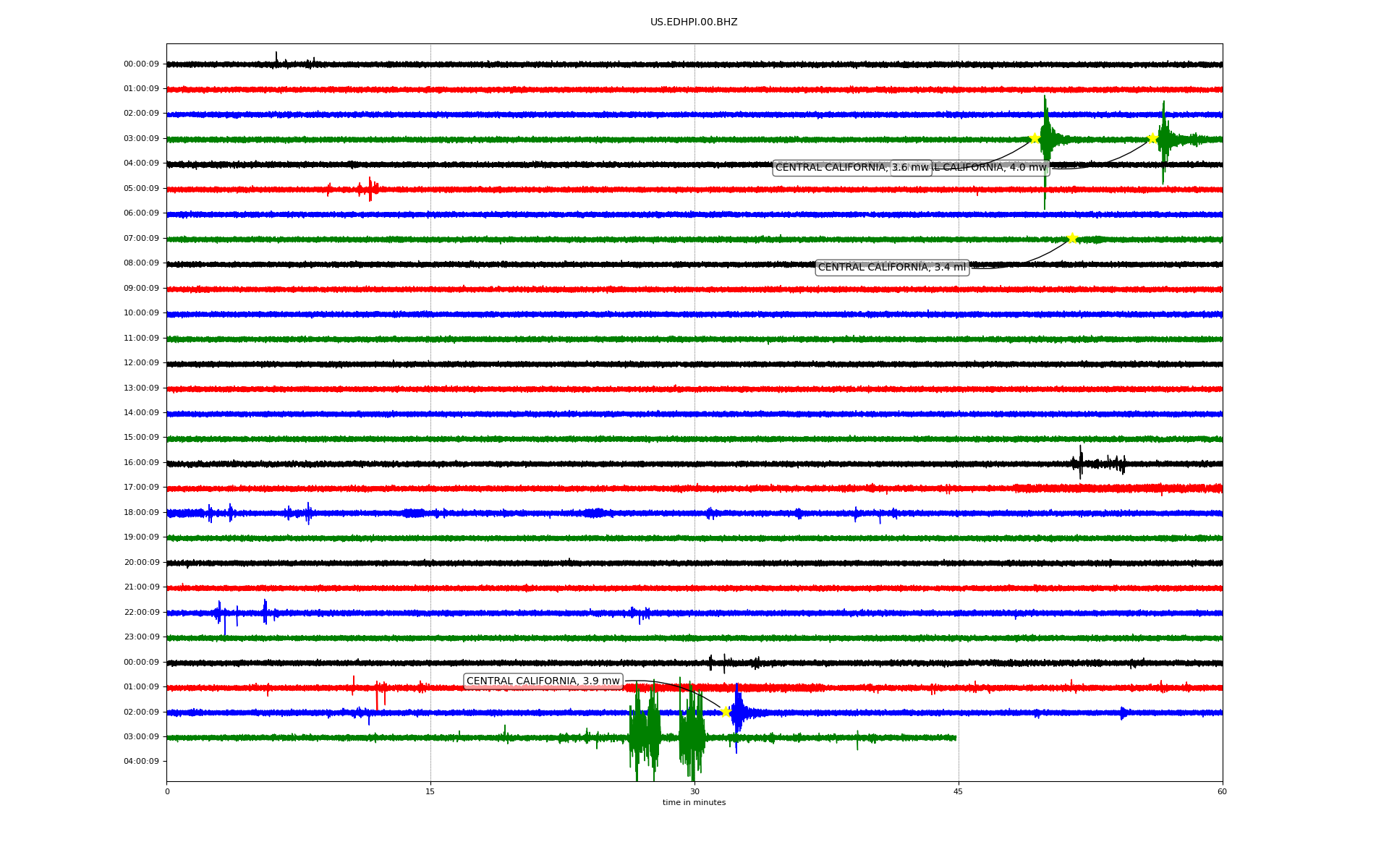1389x868 pixels.
Task: Click the US.EDHPI.00.BHZ plot title
Action: point(693,22)
